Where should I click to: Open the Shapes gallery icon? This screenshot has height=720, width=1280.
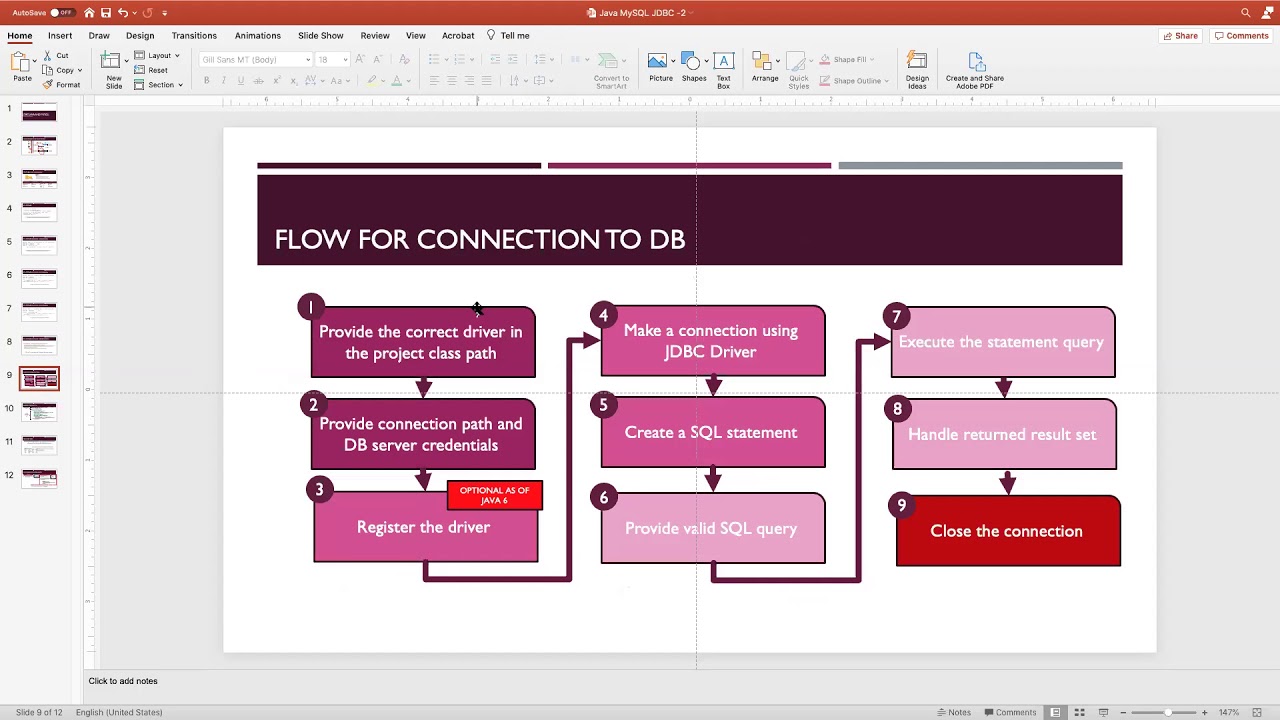coord(693,62)
